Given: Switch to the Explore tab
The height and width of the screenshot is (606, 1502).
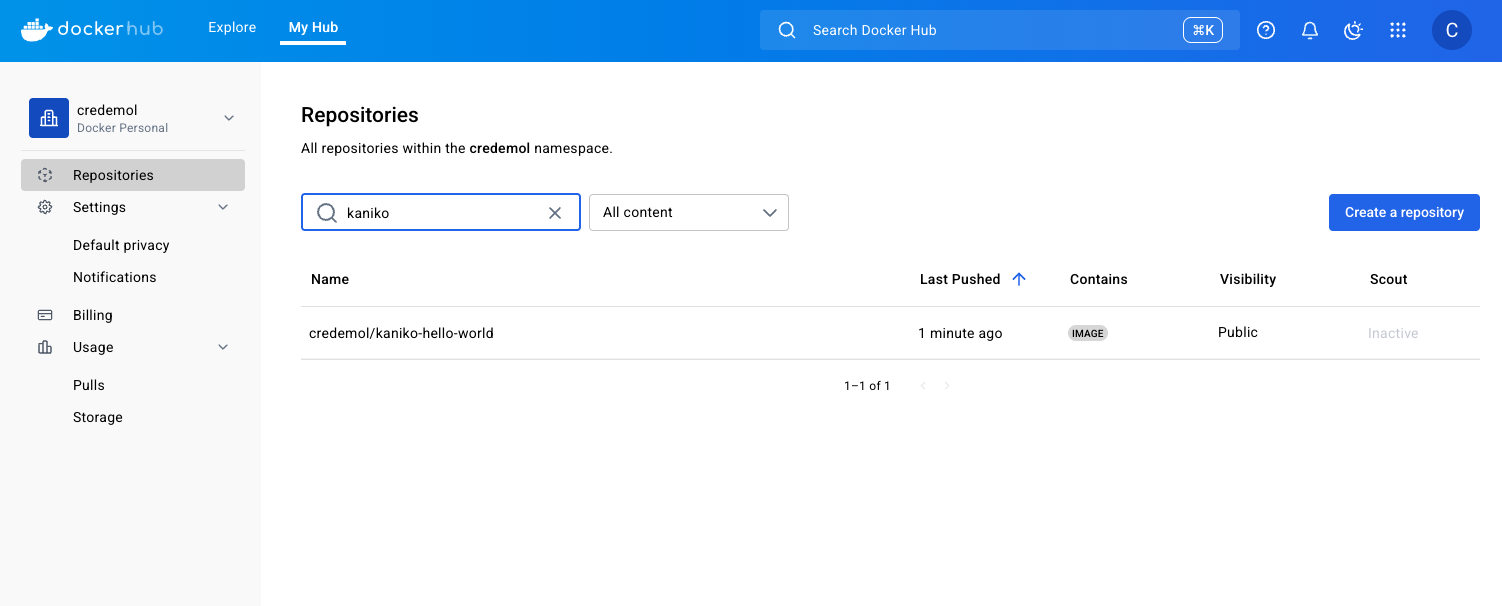Looking at the screenshot, I should (x=232, y=28).
